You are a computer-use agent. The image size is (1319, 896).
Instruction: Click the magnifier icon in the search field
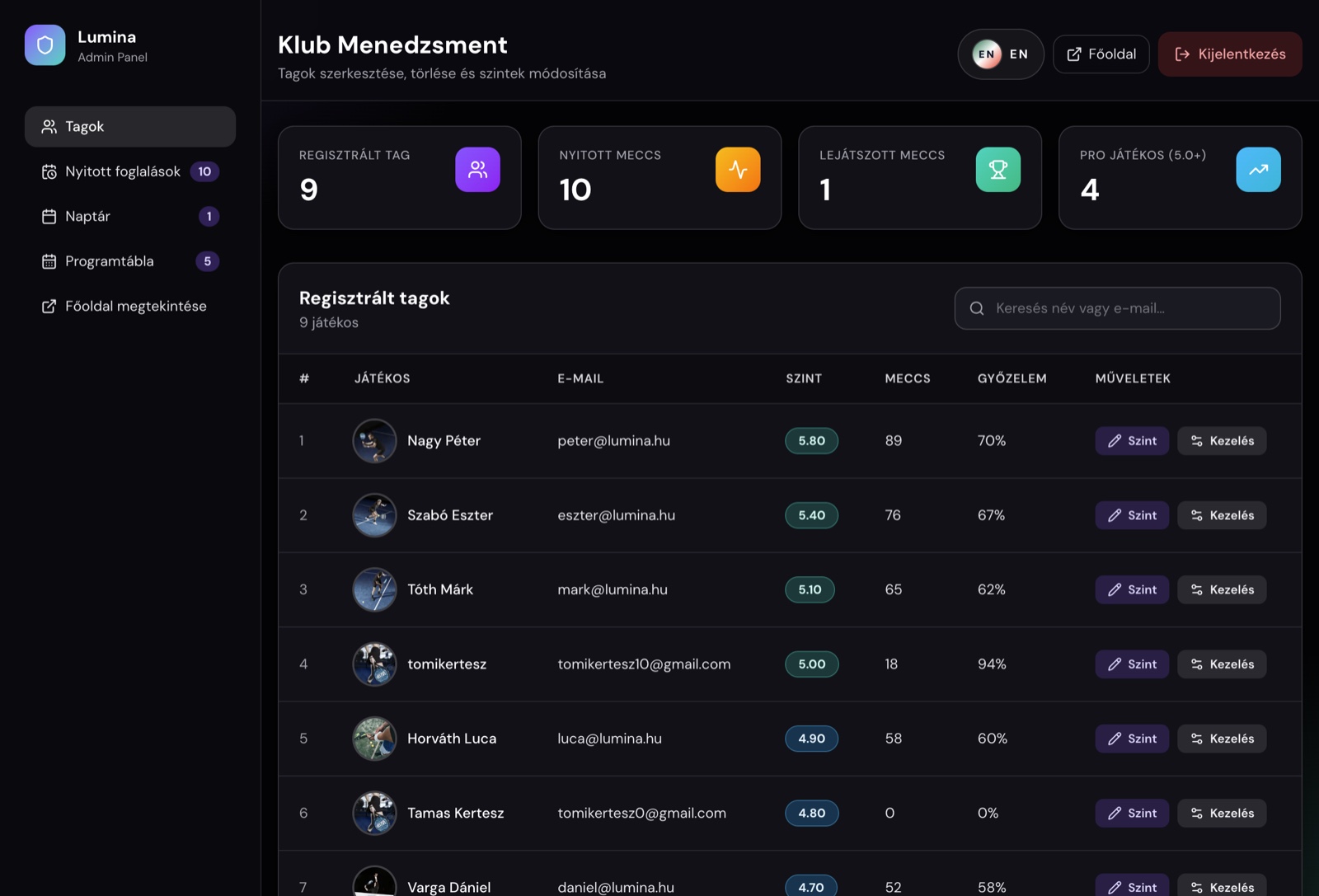click(977, 308)
